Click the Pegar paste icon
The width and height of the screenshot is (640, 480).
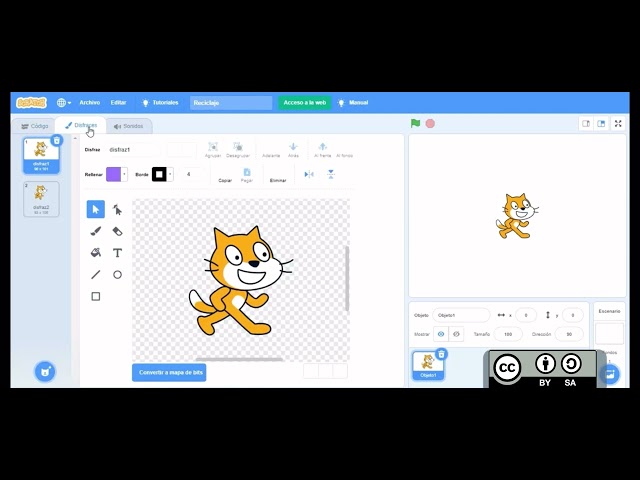247,172
